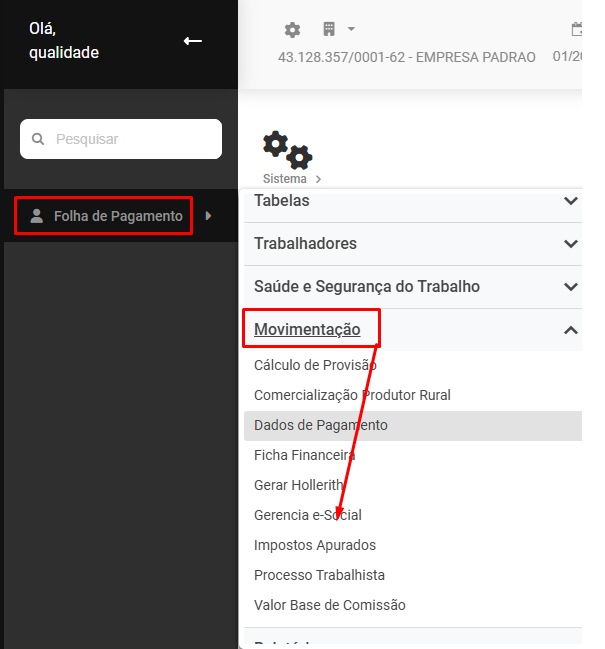Screen dimensions: 605x649
Task: Expand Saúde e Segurança do Trabalho section
Action: (x=570, y=287)
